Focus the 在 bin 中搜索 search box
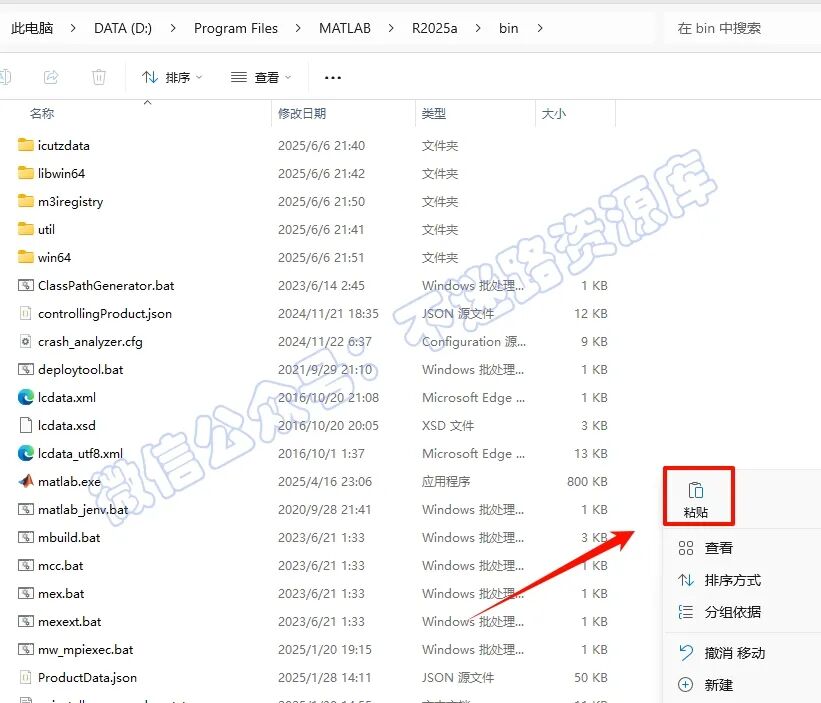 [744, 28]
